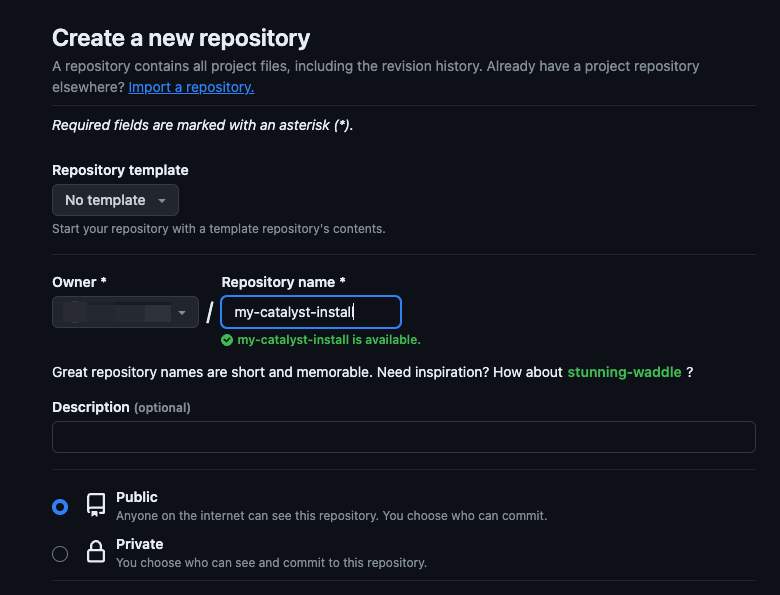Click the Repository name field label
The image size is (780, 595).
coord(283,283)
